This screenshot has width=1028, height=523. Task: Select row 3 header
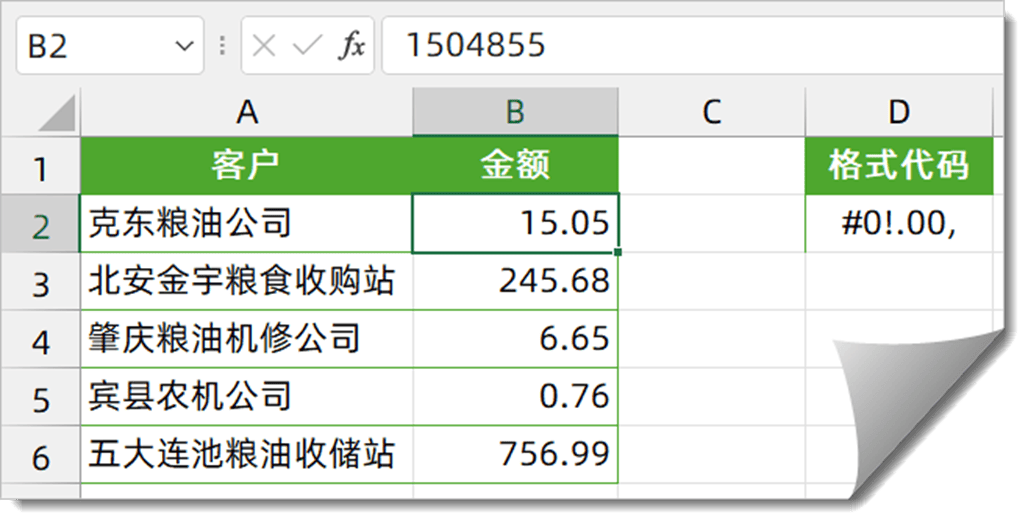pyautogui.click(x=40, y=282)
